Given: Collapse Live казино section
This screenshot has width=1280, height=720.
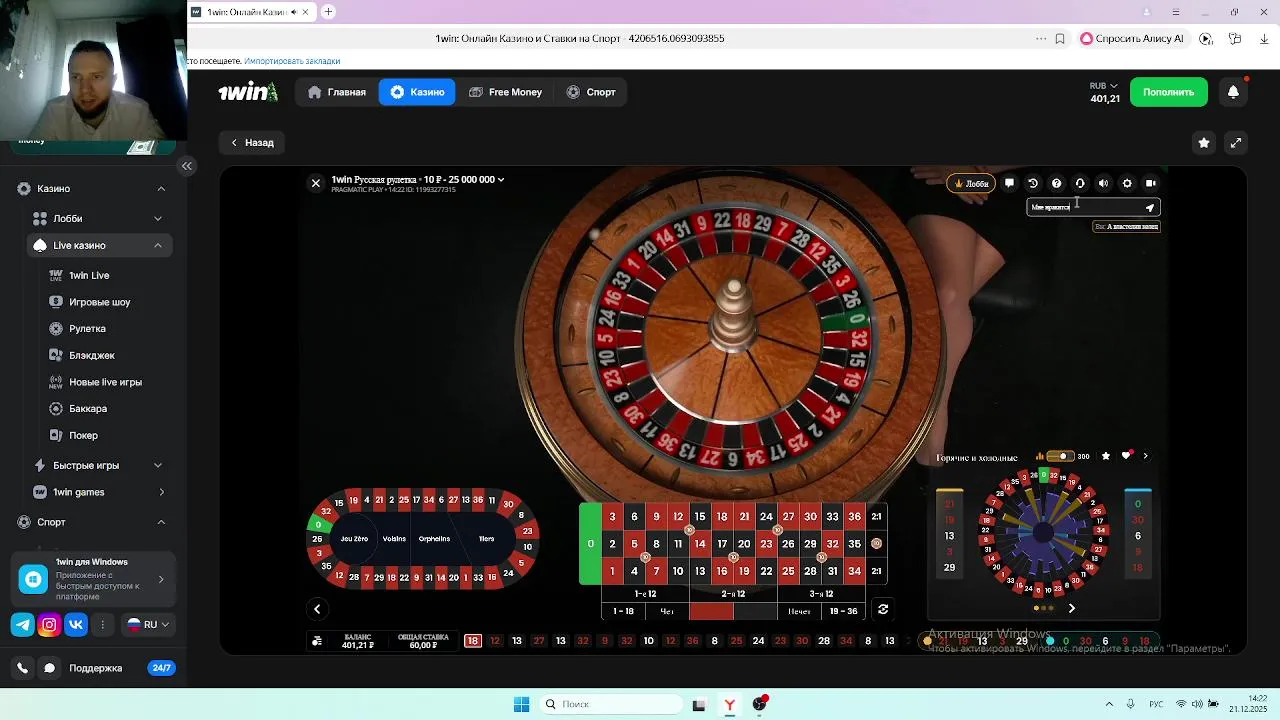Looking at the screenshot, I should point(158,246).
